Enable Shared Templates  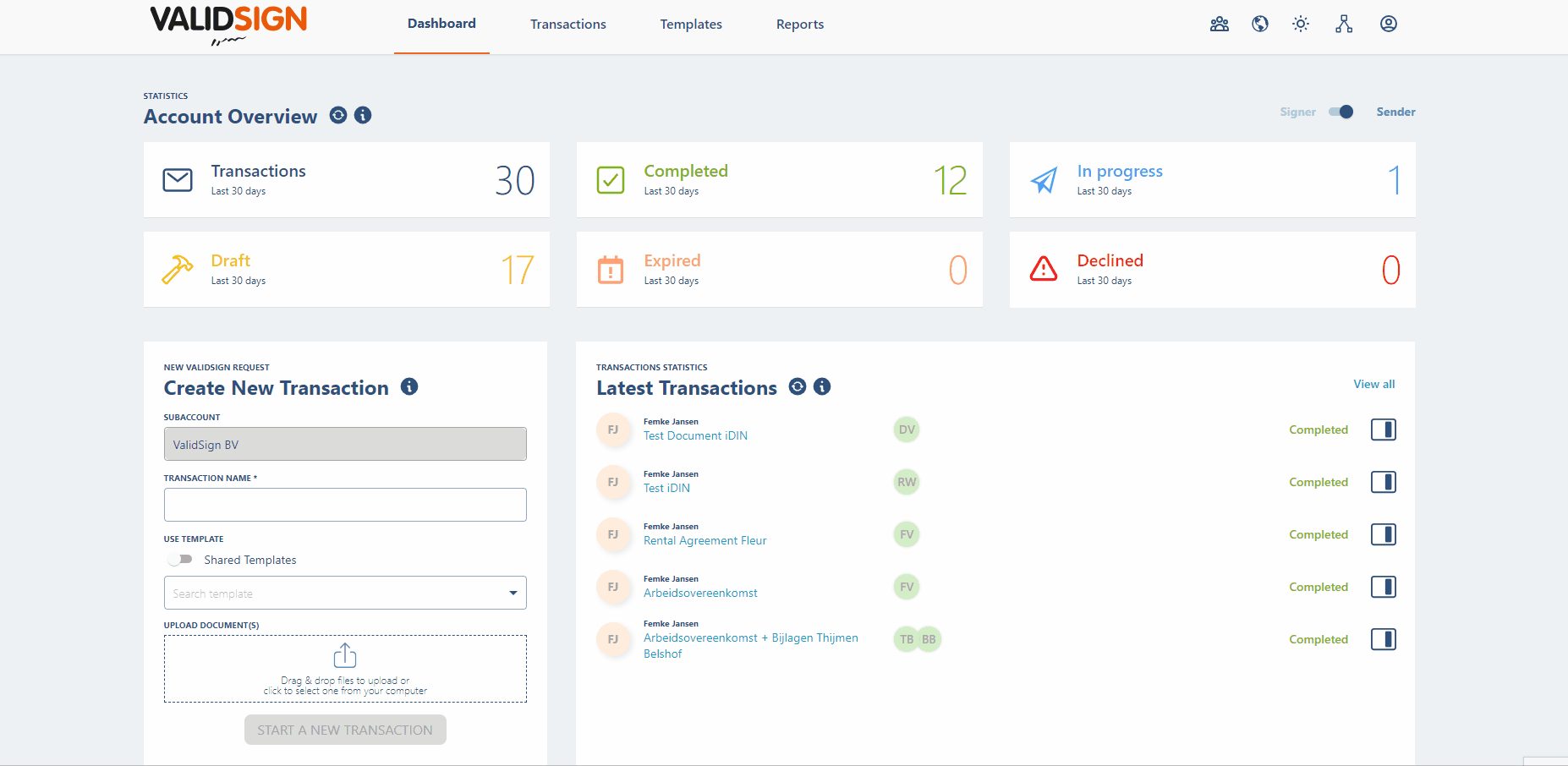[x=180, y=559]
